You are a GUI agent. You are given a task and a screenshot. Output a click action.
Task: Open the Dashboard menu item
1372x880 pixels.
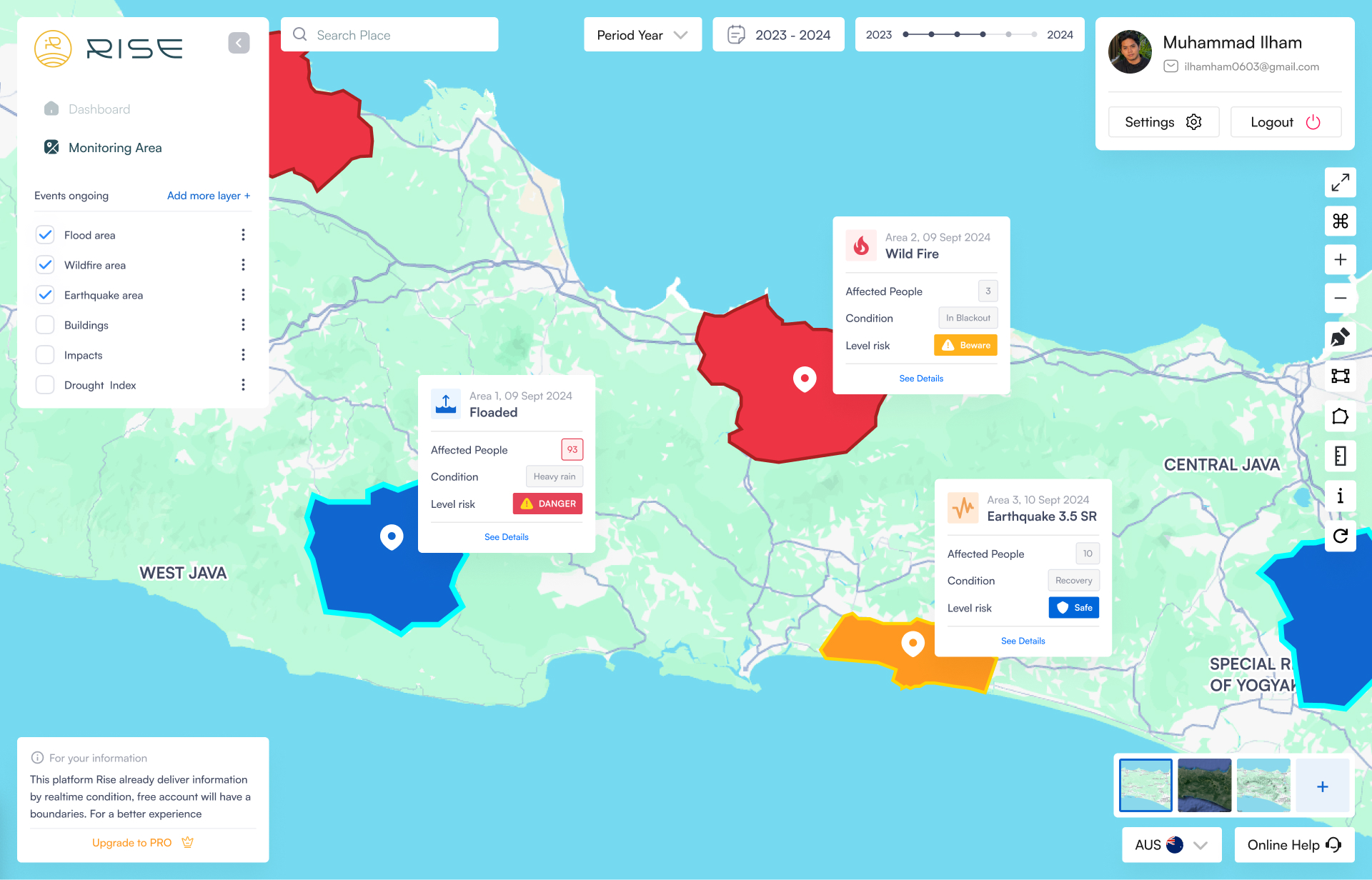(99, 109)
